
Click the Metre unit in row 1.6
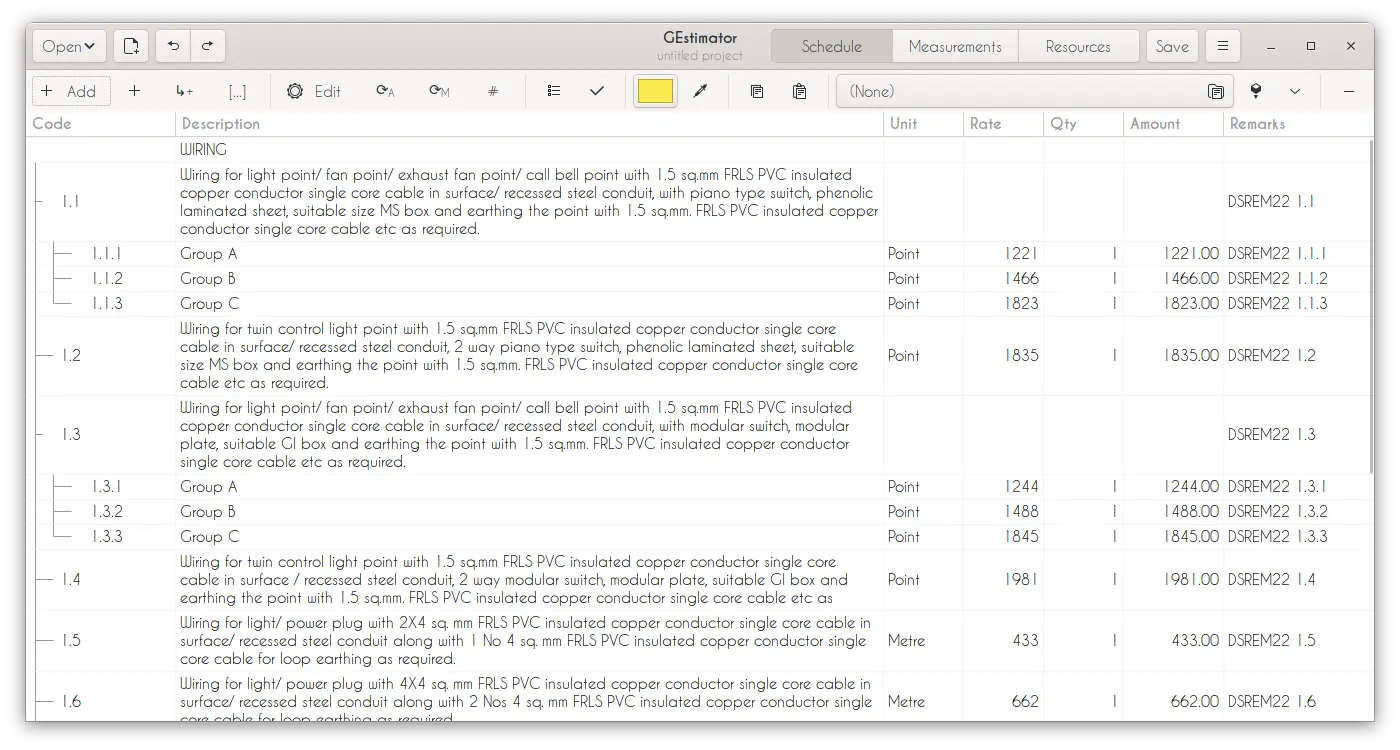906,702
